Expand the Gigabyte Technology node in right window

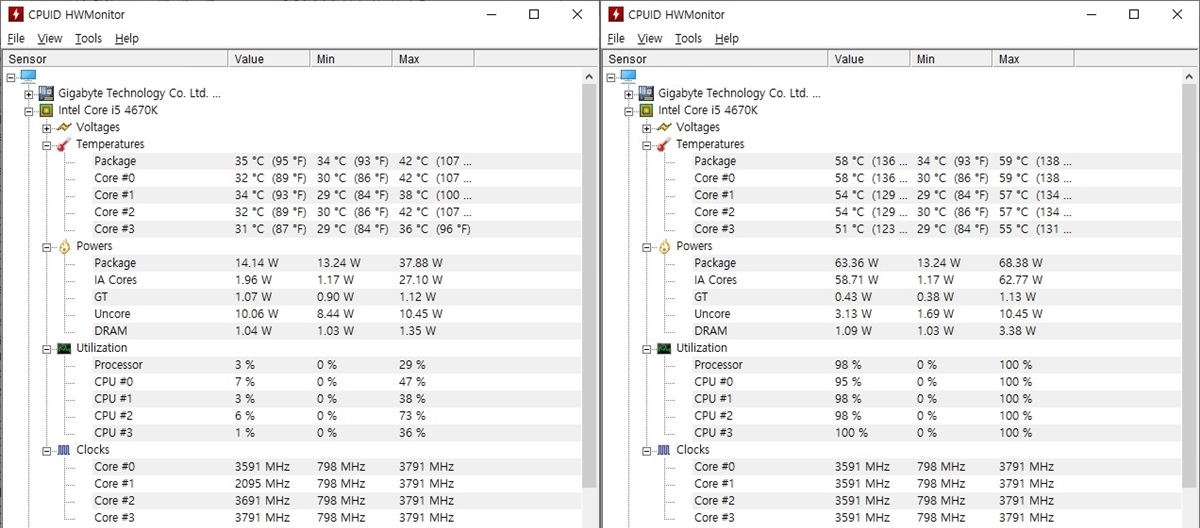[629, 93]
